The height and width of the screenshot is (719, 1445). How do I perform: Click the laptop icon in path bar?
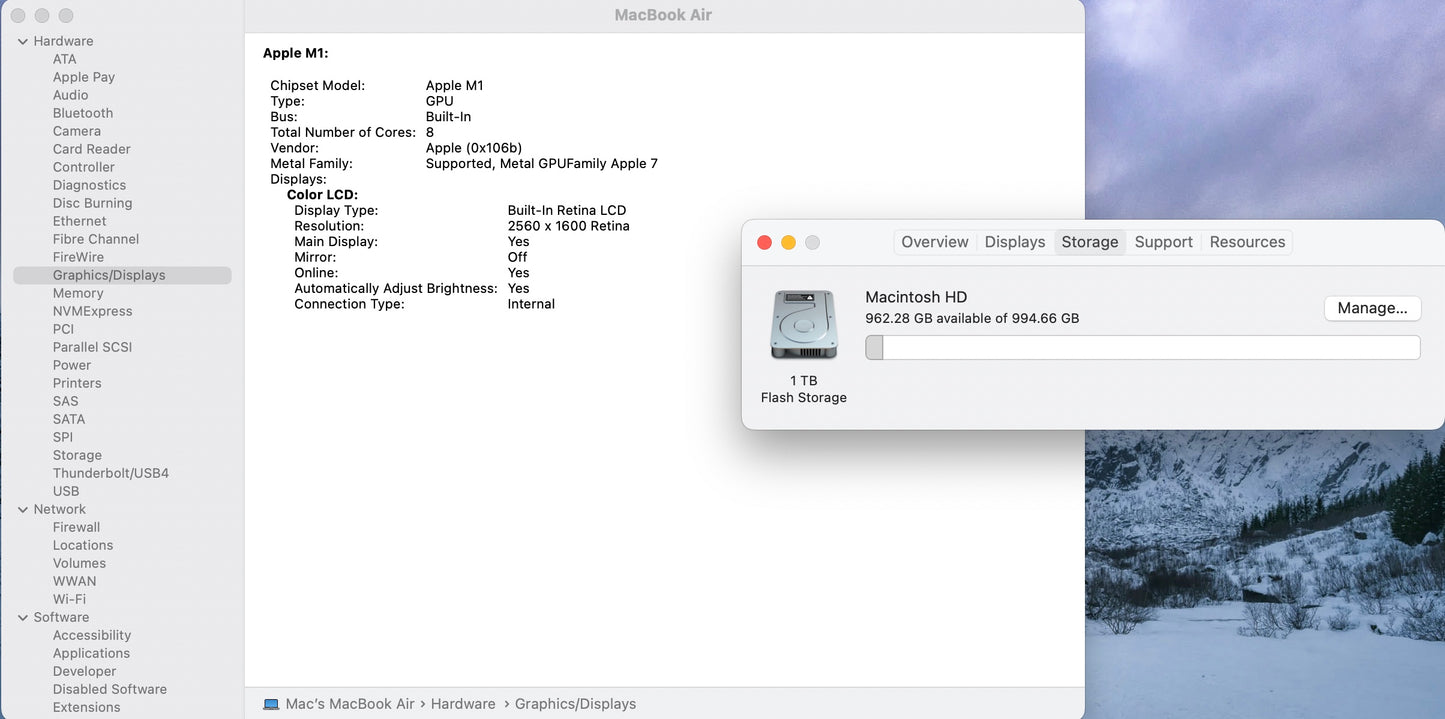[x=271, y=704]
